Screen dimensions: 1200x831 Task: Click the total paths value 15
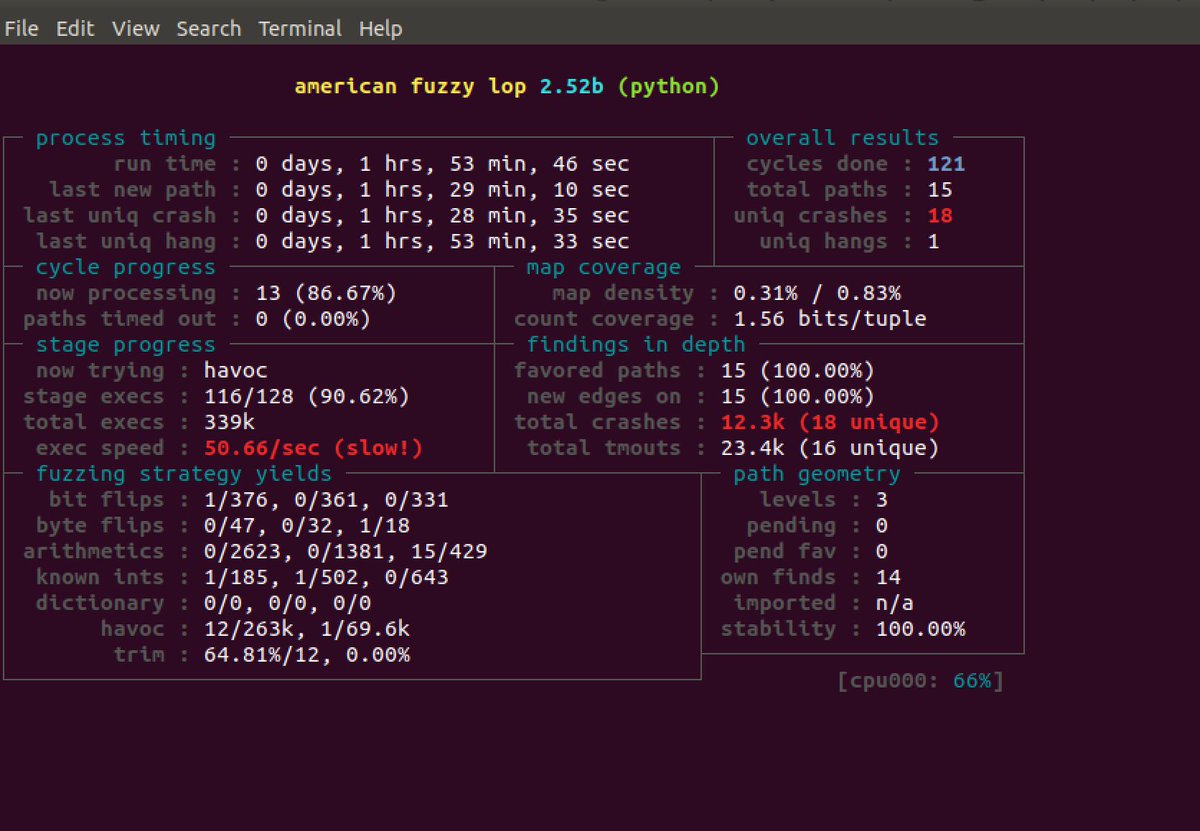[939, 190]
